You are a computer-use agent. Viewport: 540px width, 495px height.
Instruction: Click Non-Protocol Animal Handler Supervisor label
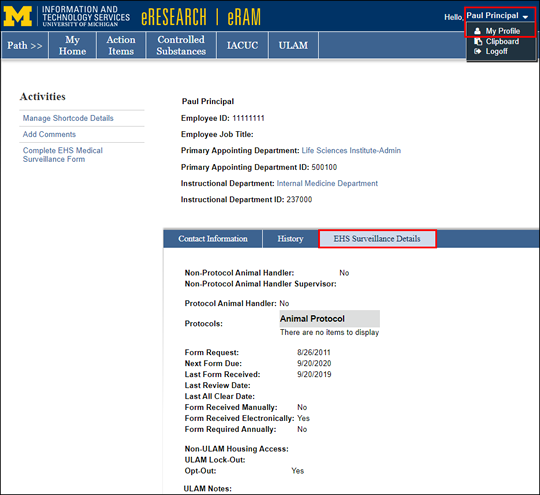coord(260,284)
